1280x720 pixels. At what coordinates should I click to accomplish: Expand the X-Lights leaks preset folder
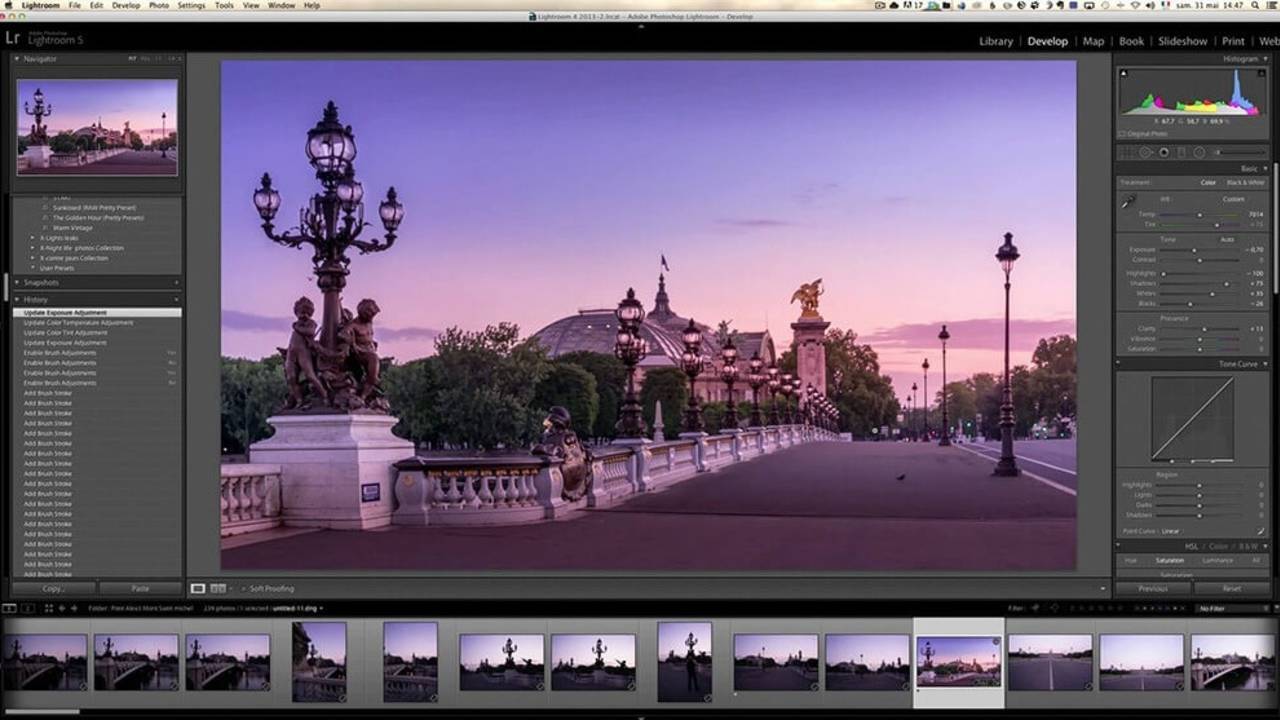pos(32,238)
